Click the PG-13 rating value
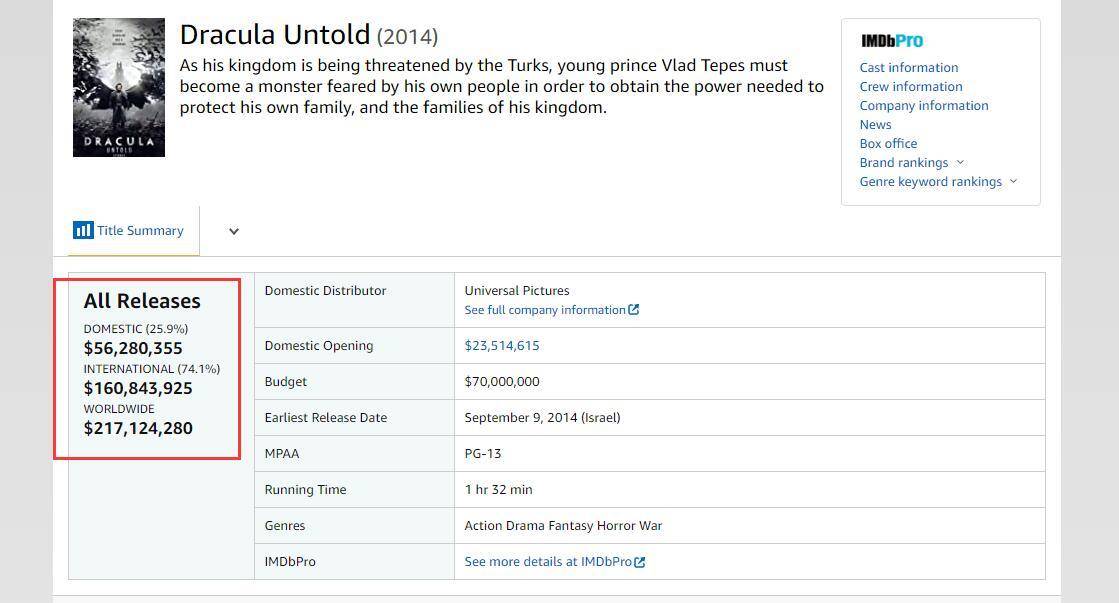 click(482, 454)
